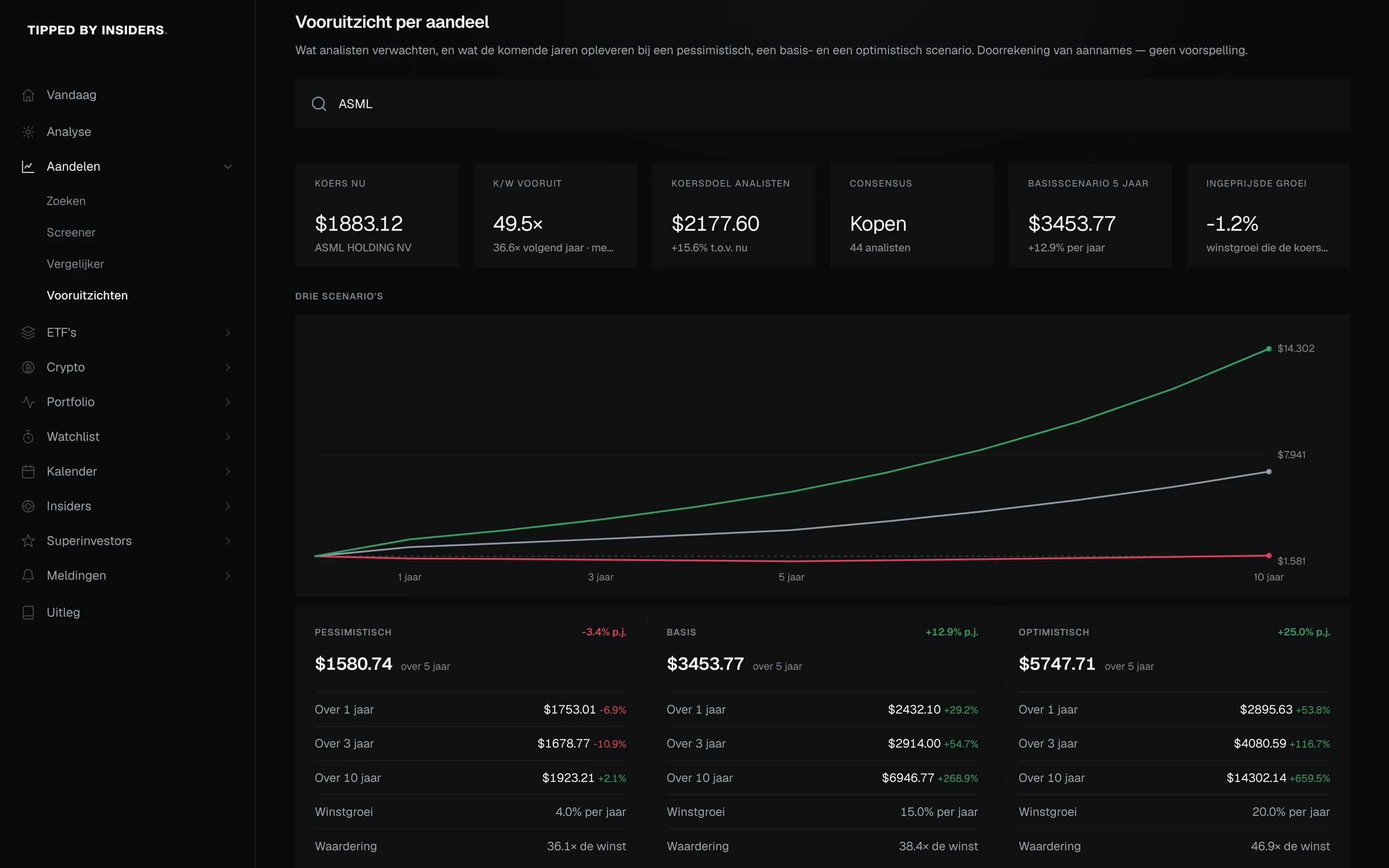
Task: Click the Meldingen bell icon
Action: pyautogui.click(x=28, y=576)
